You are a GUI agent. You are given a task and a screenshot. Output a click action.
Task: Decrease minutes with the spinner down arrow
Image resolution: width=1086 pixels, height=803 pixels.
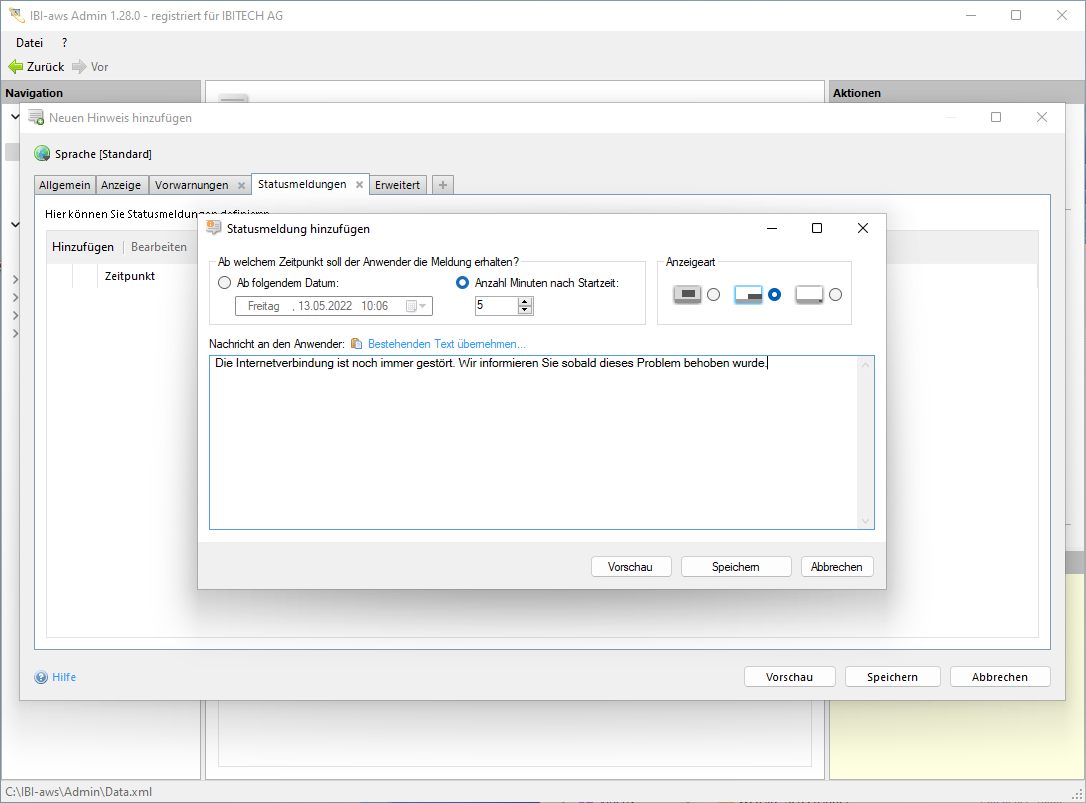525,310
